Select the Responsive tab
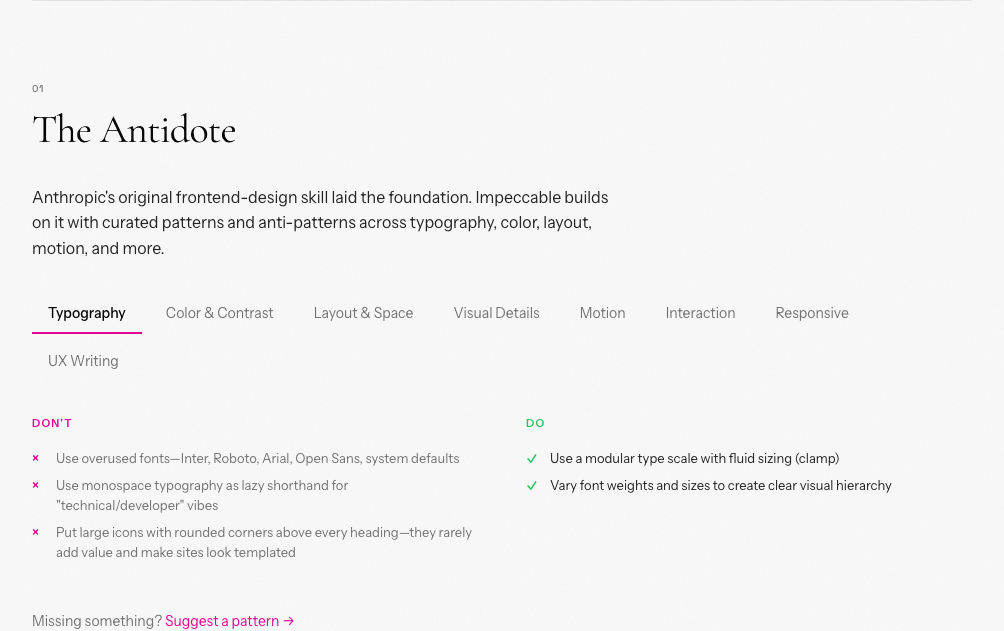Viewport: 1004px width, 631px height. tap(812, 313)
